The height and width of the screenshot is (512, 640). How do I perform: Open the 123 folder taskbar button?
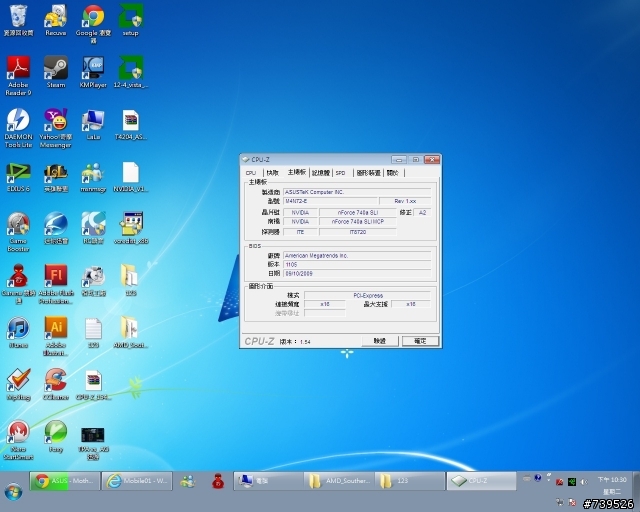point(410,481)
